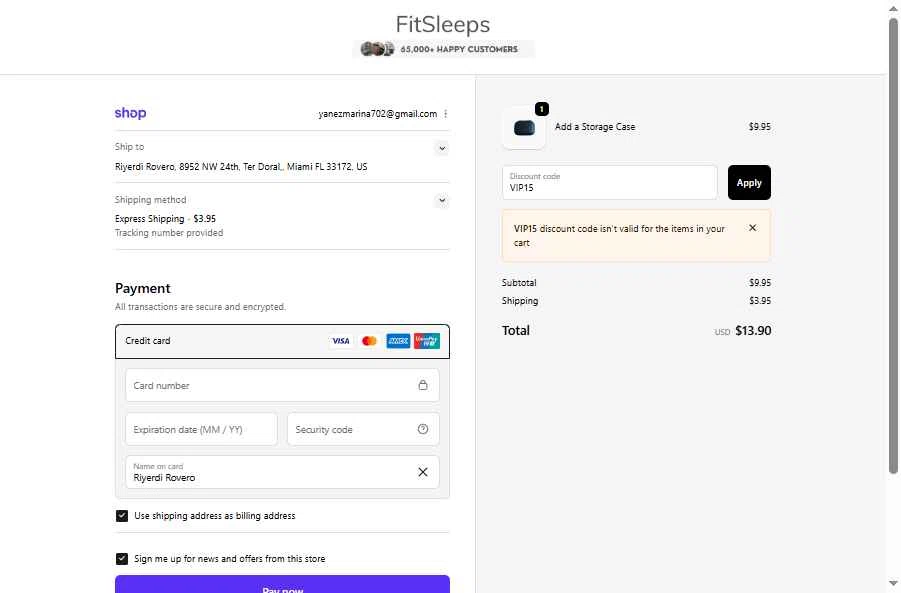Click the Payment heading
Image resolution: width=901 pixels, height=593 pixels.
143,288
